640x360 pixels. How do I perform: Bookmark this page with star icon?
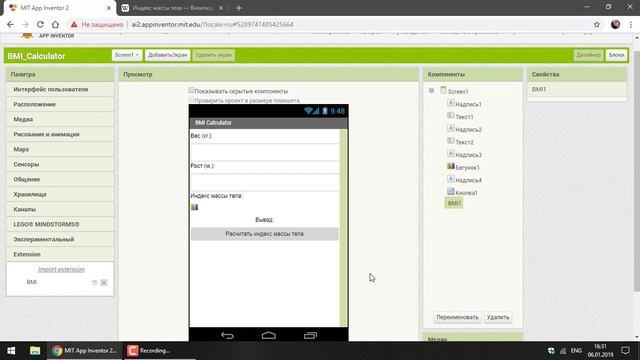597,24
